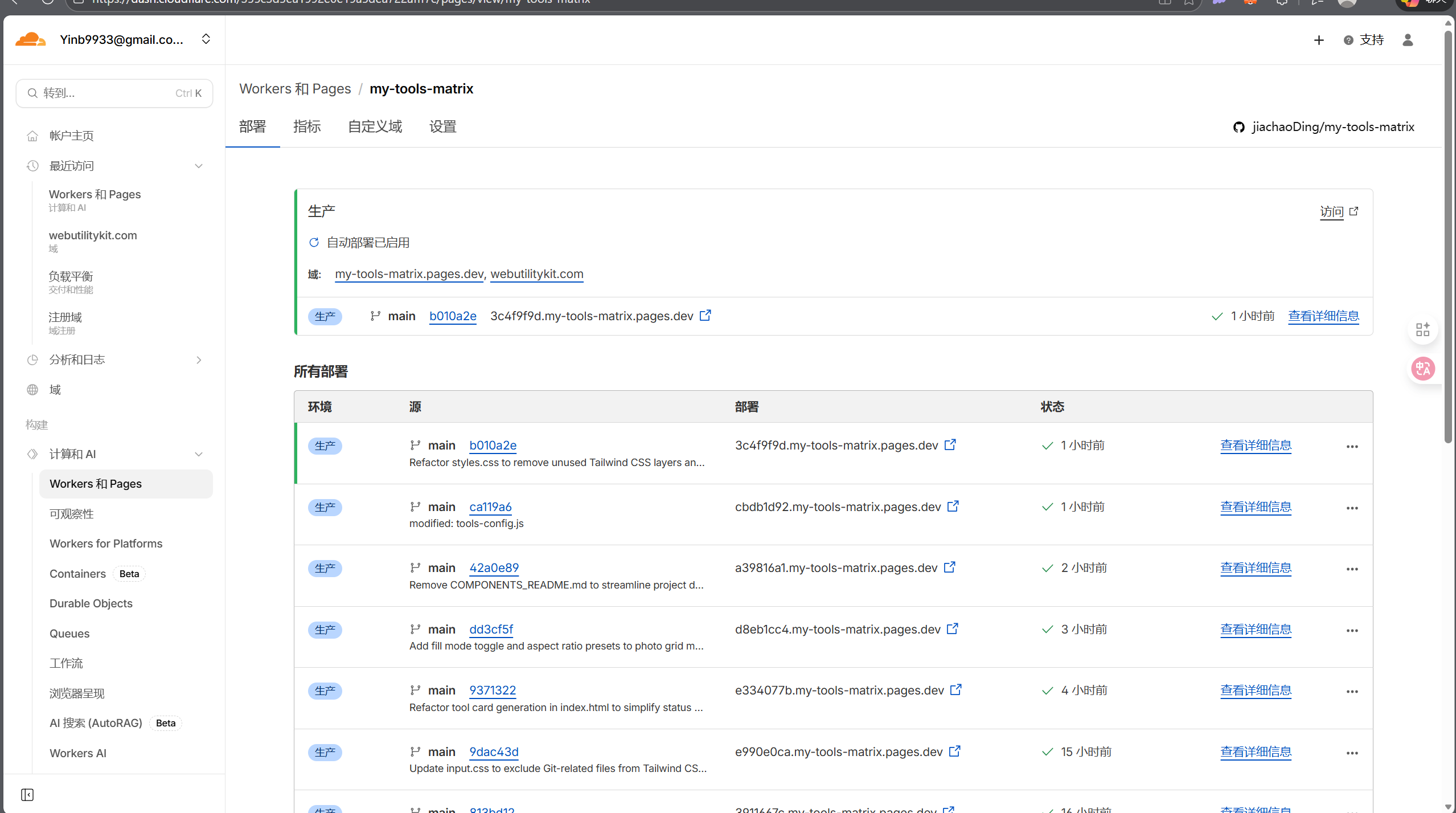Open more options for ca119a6 row

1352,508
